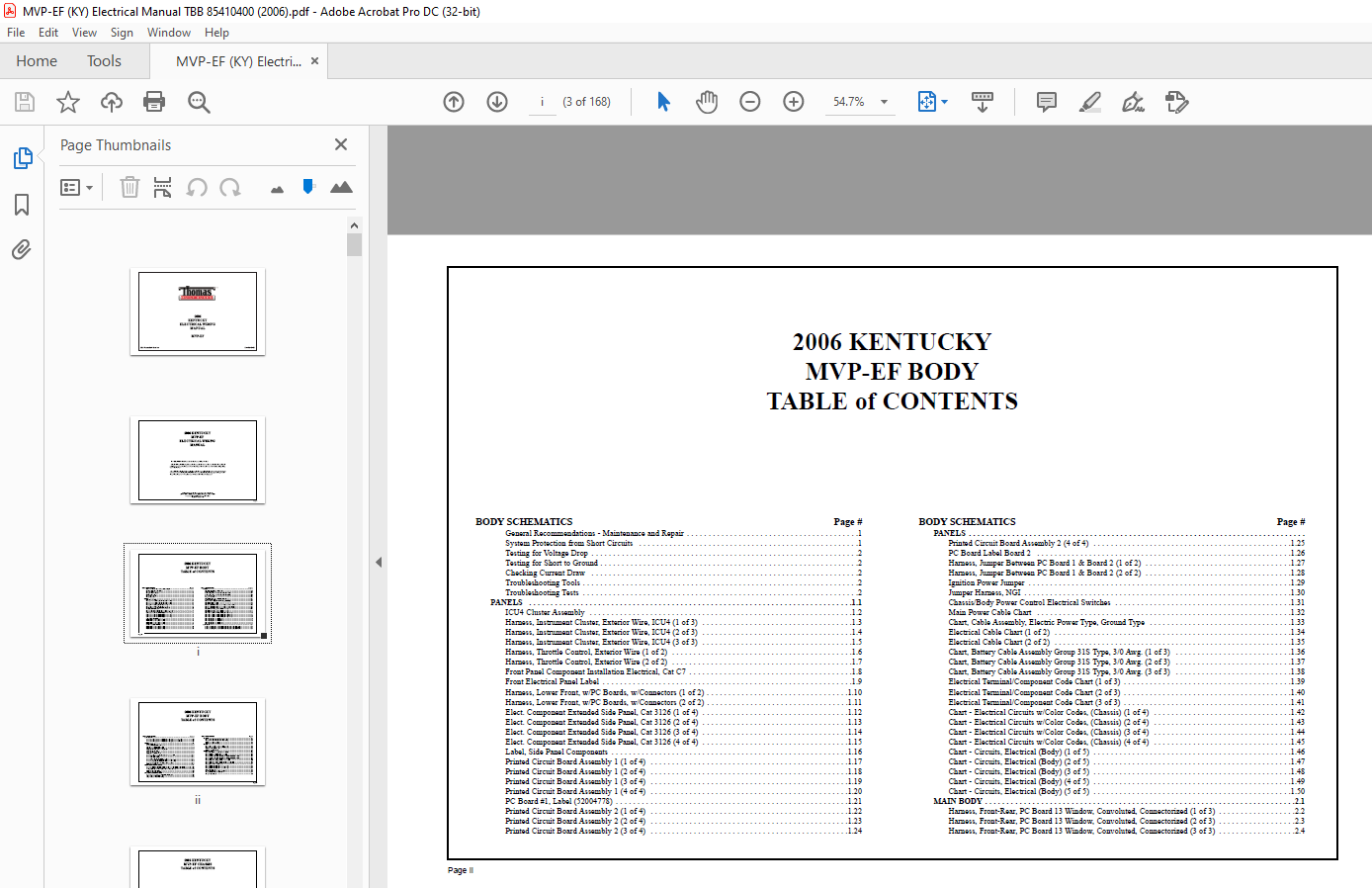Click the thumbnail panel scrollbar thumb

(355, 244)
